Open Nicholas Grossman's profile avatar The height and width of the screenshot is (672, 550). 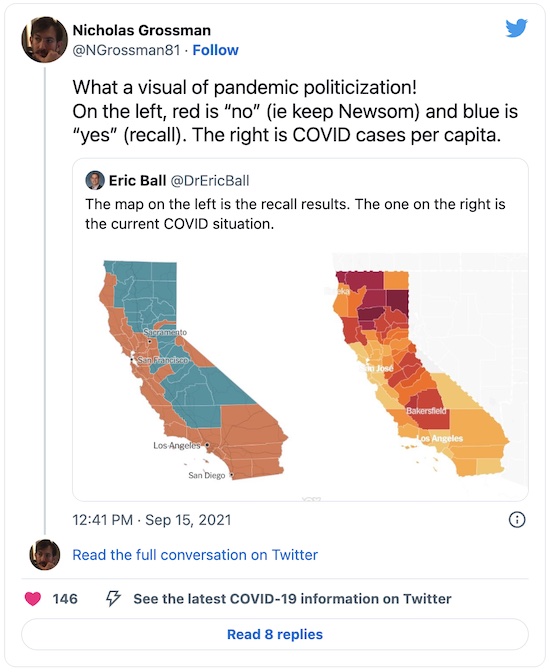(45, 40)
